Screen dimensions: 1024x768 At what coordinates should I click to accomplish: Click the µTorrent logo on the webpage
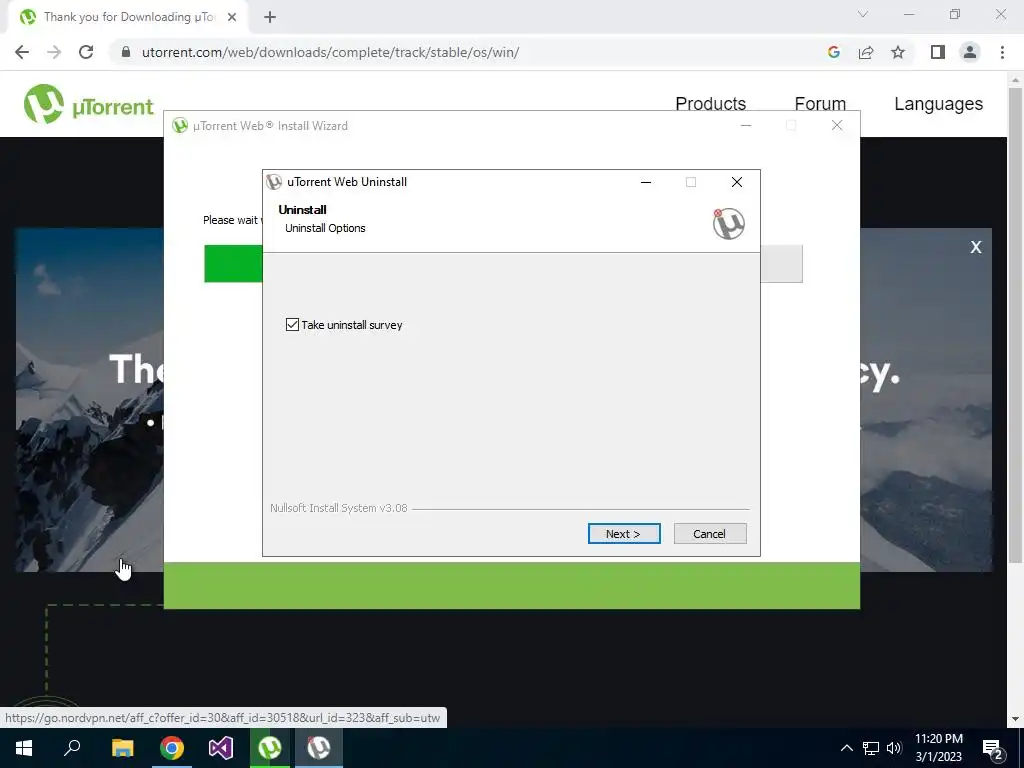88,104
